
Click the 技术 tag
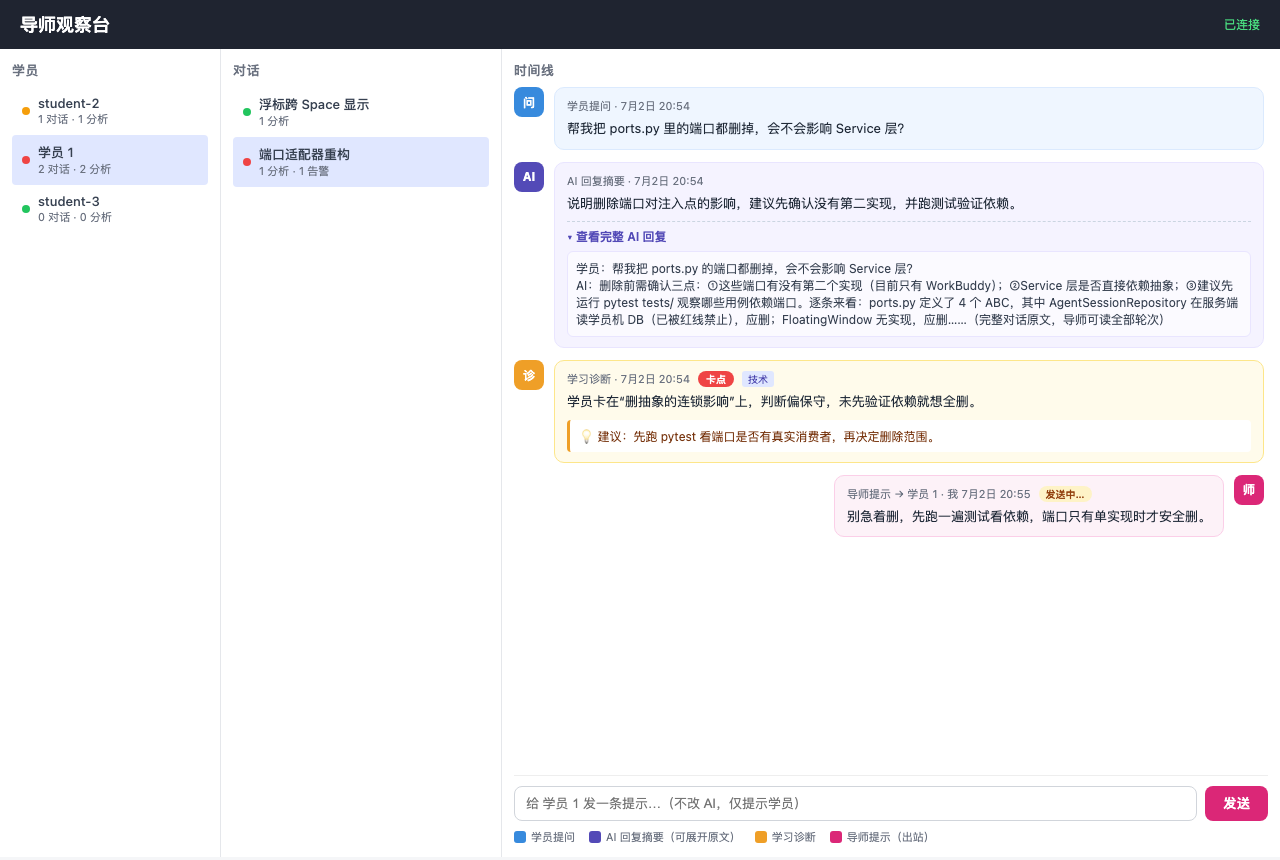coord(758,379)
